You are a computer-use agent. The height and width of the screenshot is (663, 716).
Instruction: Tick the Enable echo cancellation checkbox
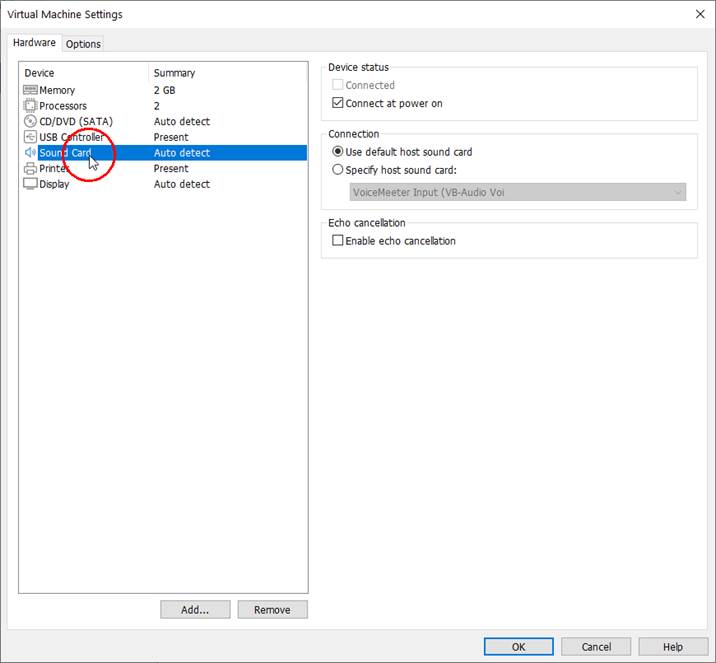tap(338, 241)
